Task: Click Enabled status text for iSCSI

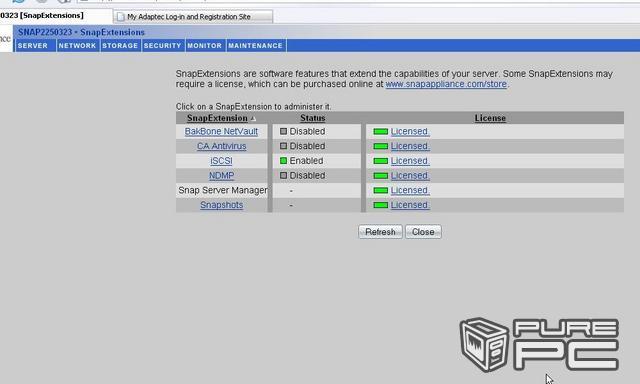Action: click(306, 161)
